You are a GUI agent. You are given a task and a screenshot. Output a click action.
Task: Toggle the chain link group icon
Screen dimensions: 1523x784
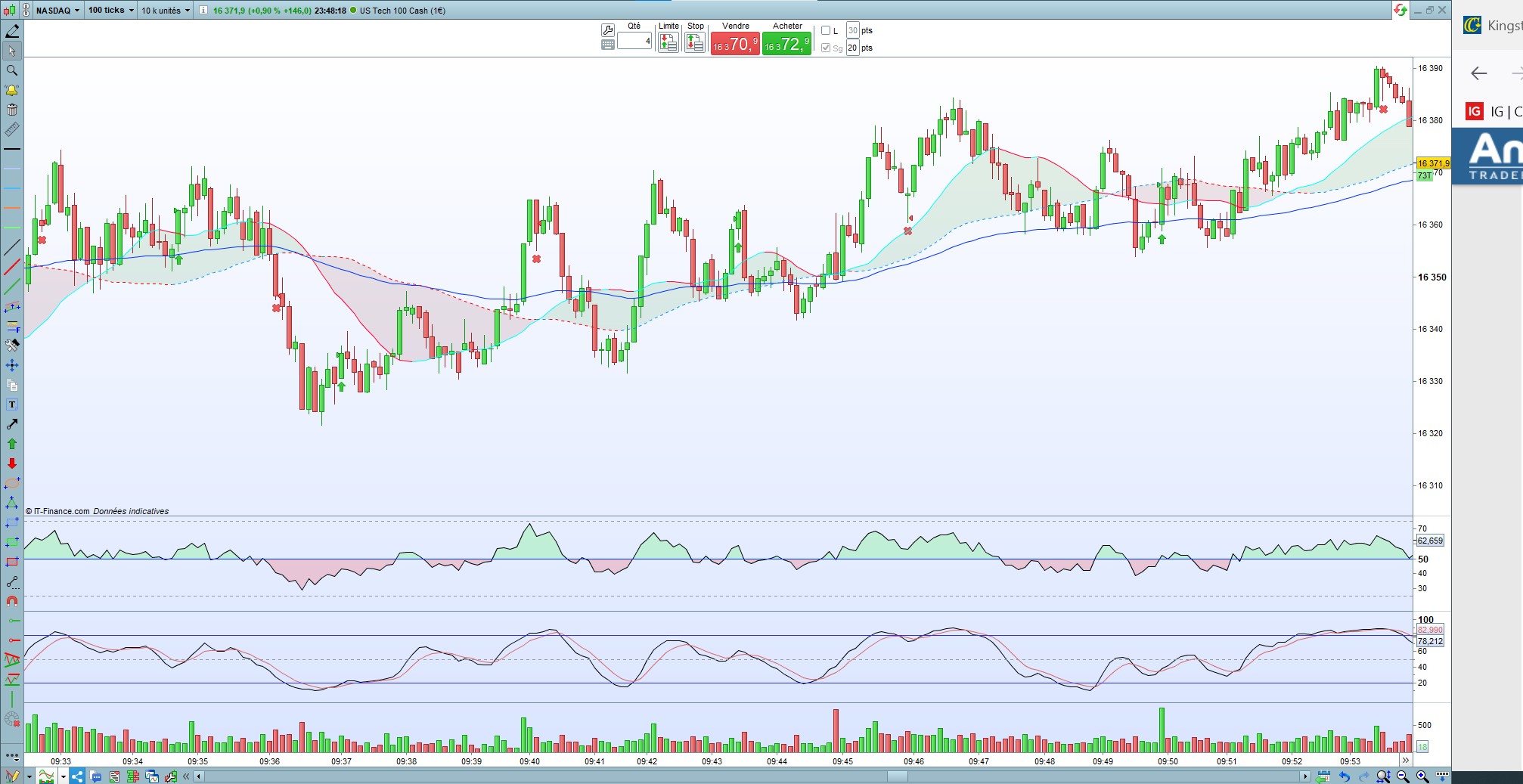(26, 11)
